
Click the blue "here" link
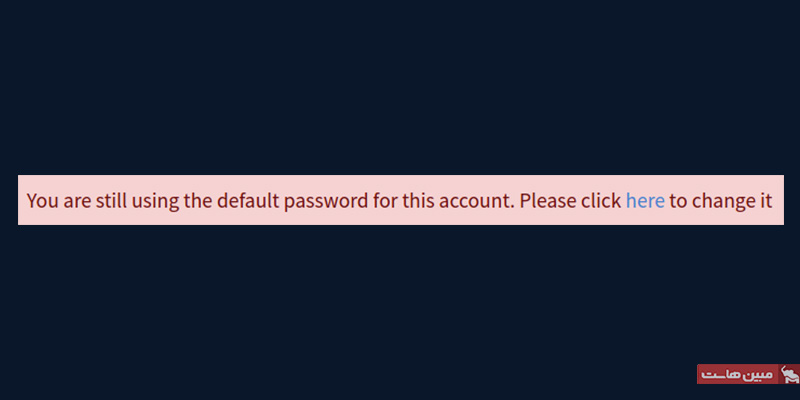point(645,201)
